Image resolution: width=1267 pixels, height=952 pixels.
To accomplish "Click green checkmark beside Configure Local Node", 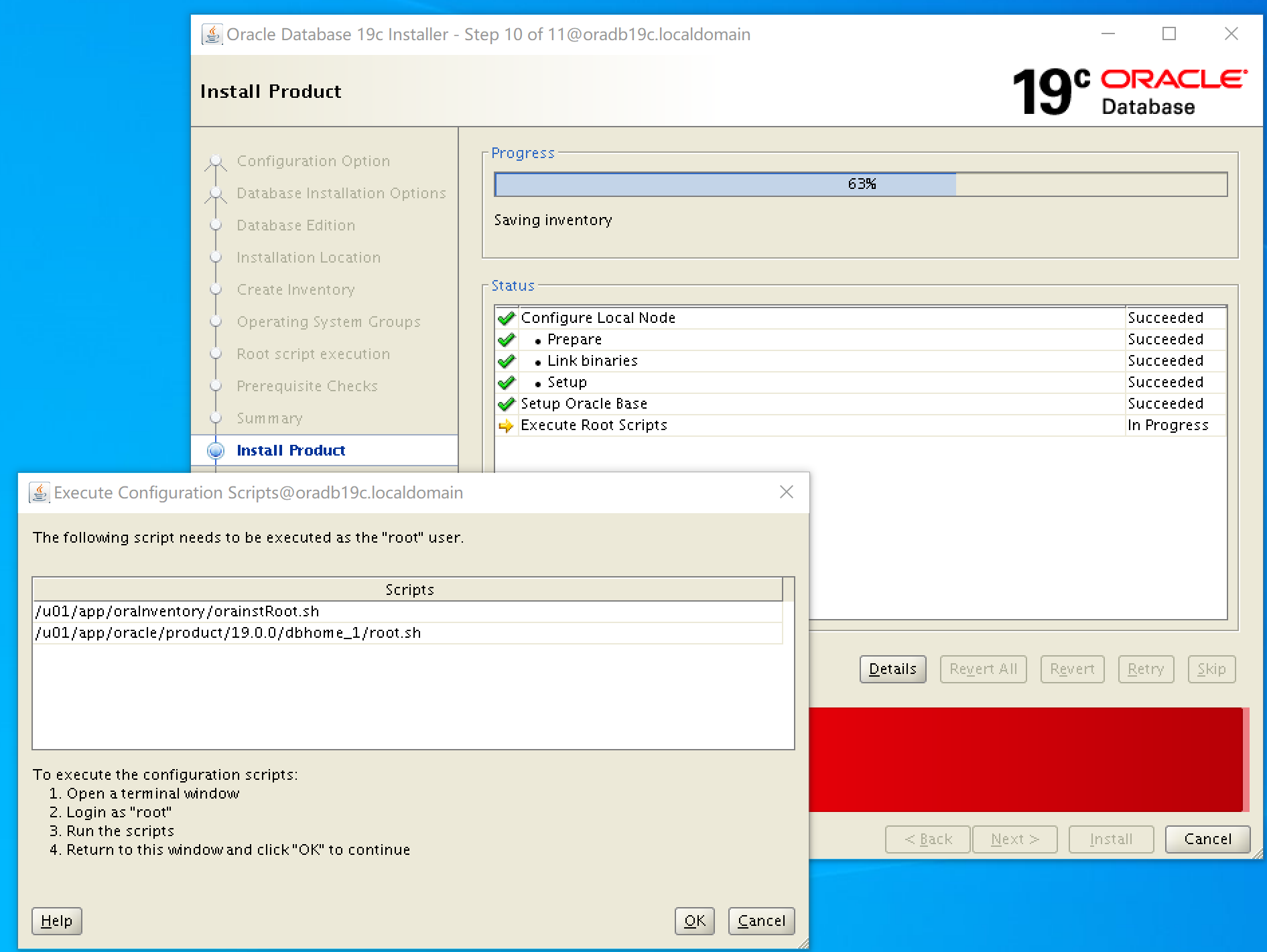I will point(507,318).
